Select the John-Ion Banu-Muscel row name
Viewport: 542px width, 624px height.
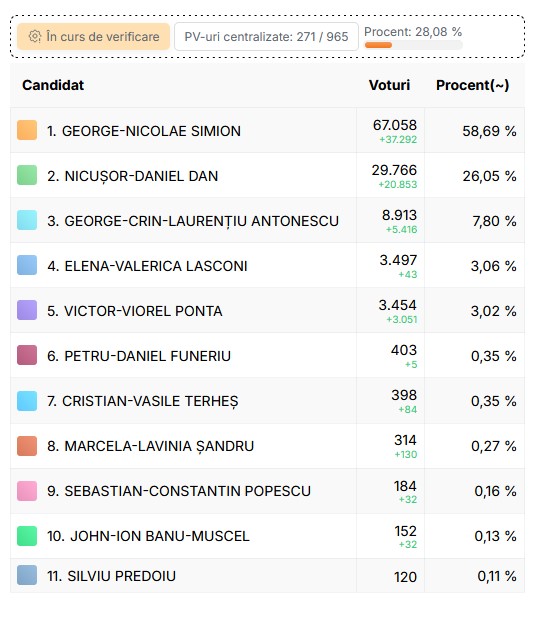(148, 536)
